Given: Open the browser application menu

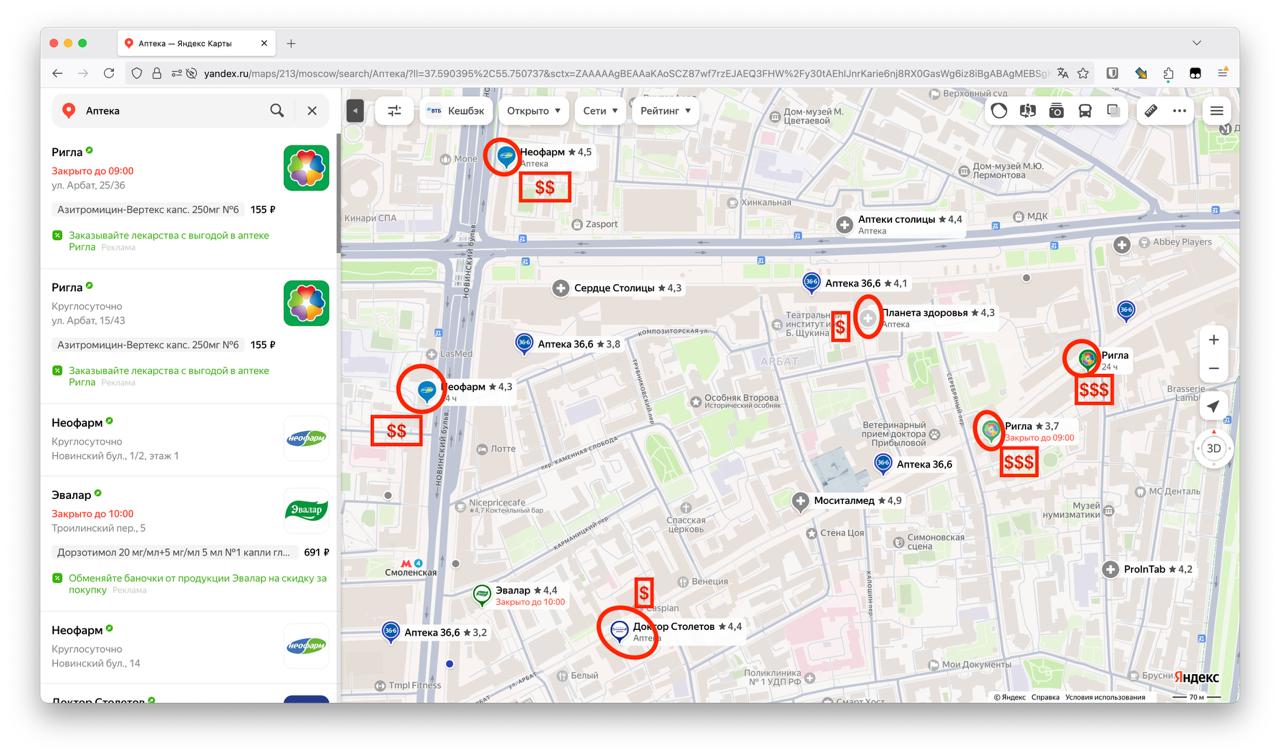Looking at the screenshot, I should (x=1223, y=73).
